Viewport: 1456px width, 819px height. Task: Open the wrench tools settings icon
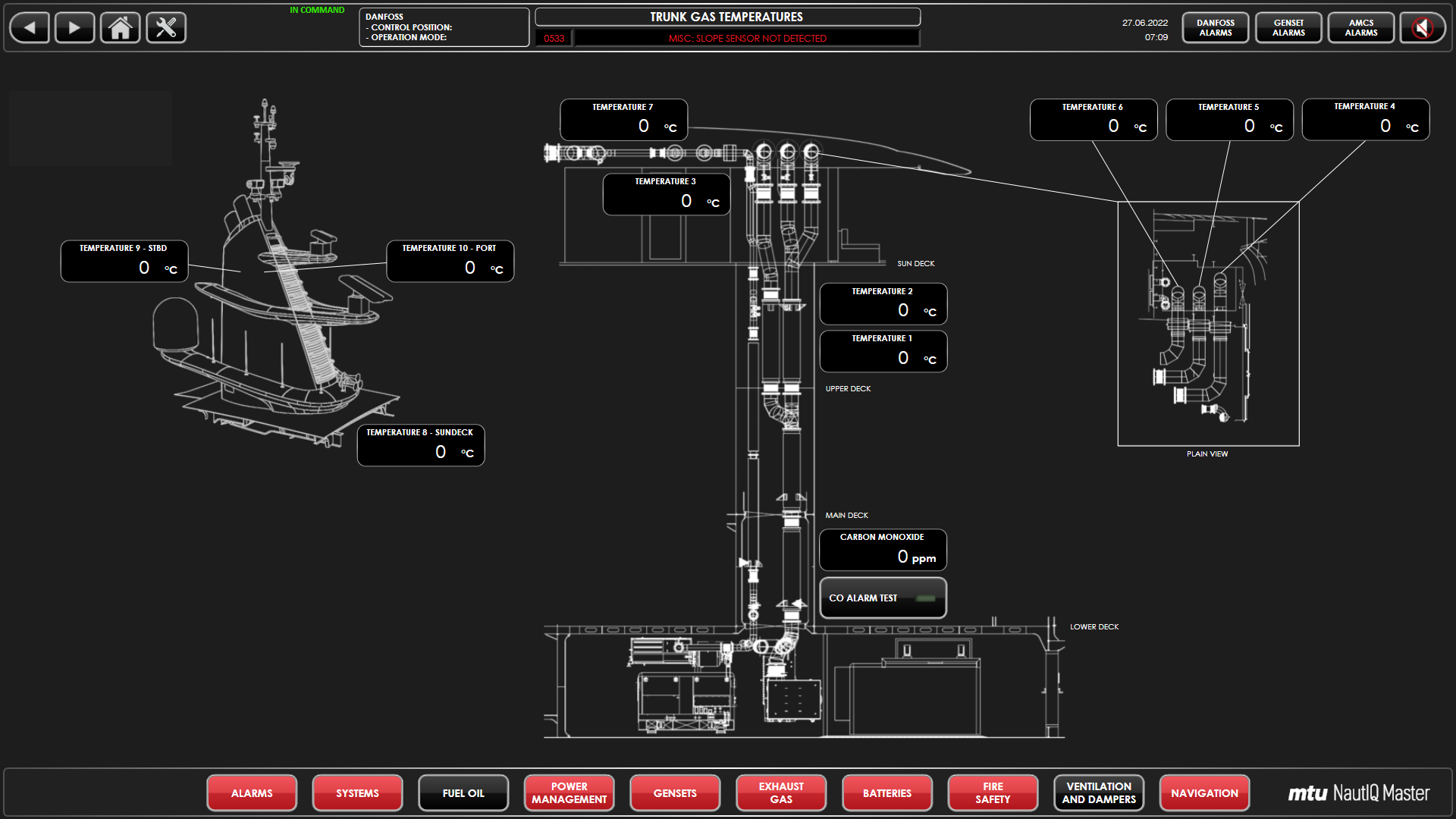166,28
